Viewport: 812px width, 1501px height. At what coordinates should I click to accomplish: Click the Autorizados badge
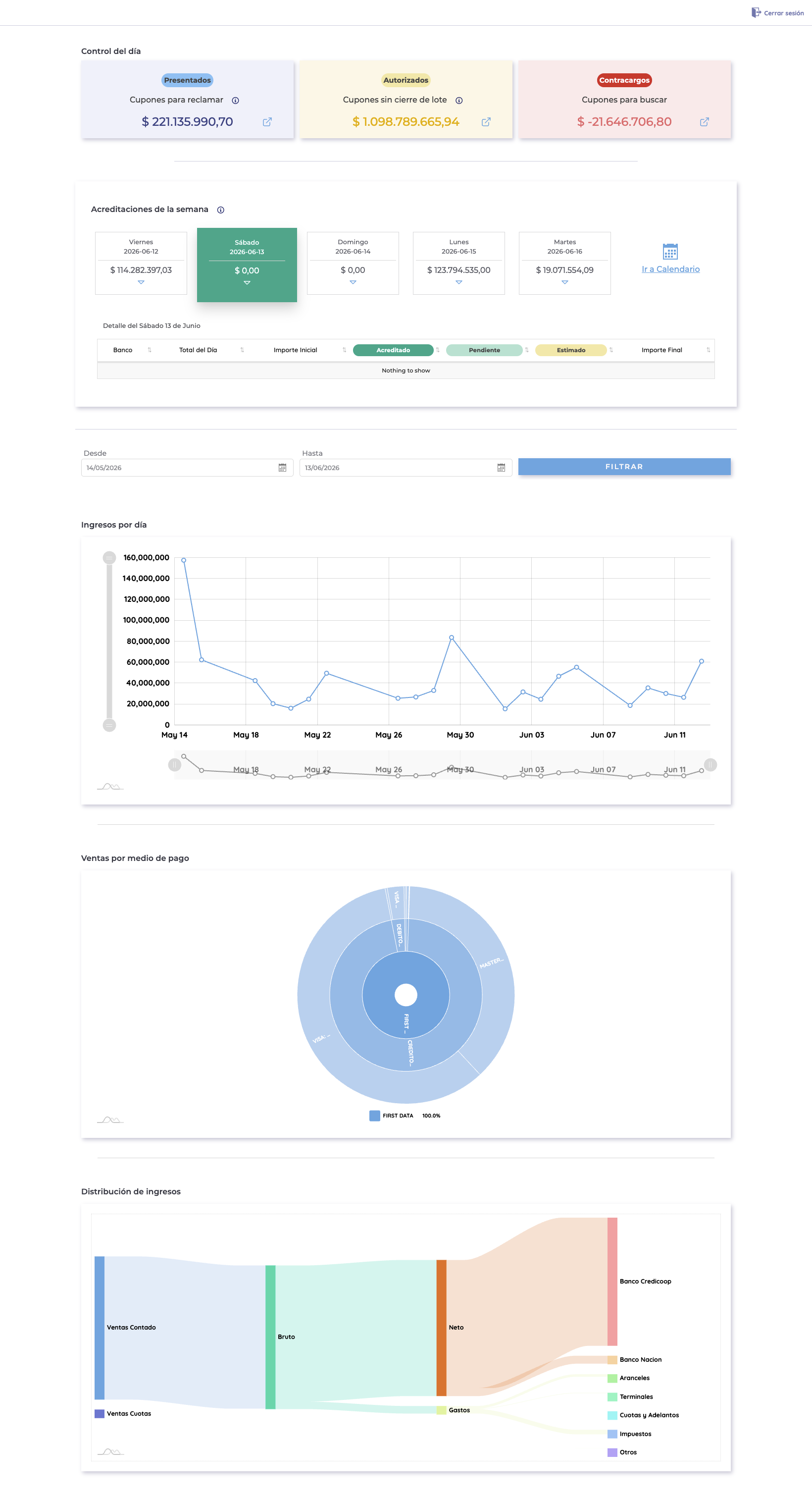[406, 80]
